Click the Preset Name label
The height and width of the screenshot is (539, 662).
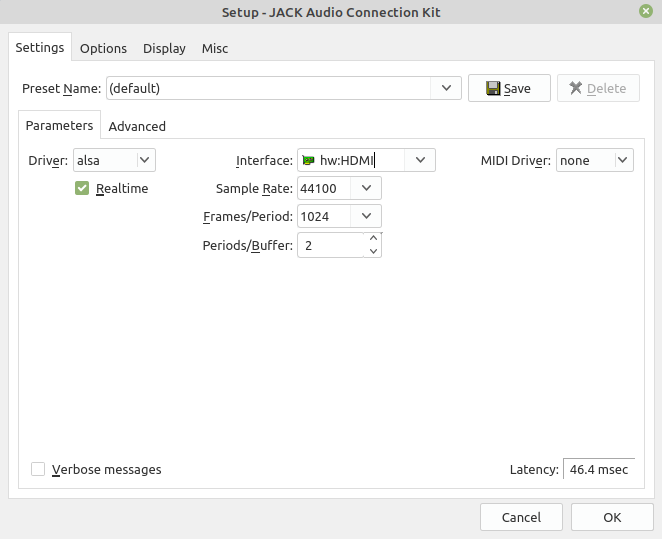(x=62, y=88)
